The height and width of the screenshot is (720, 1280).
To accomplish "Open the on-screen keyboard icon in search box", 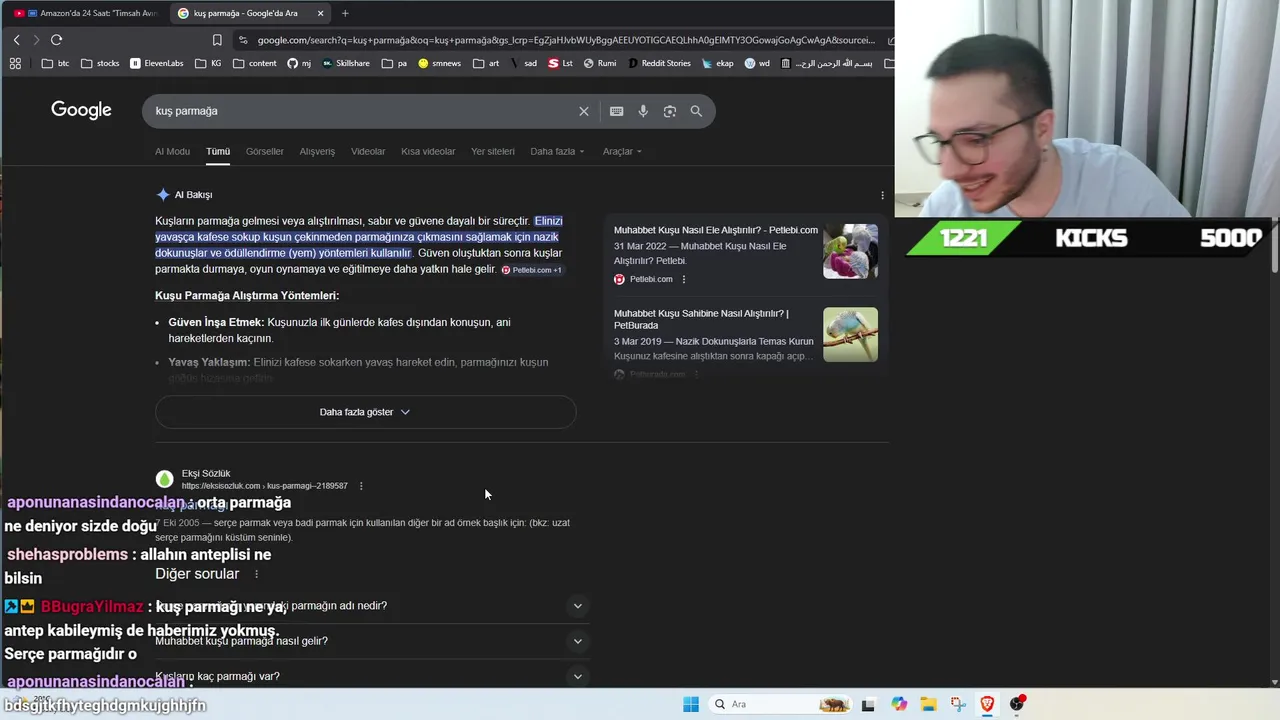I will click(617, 111).
